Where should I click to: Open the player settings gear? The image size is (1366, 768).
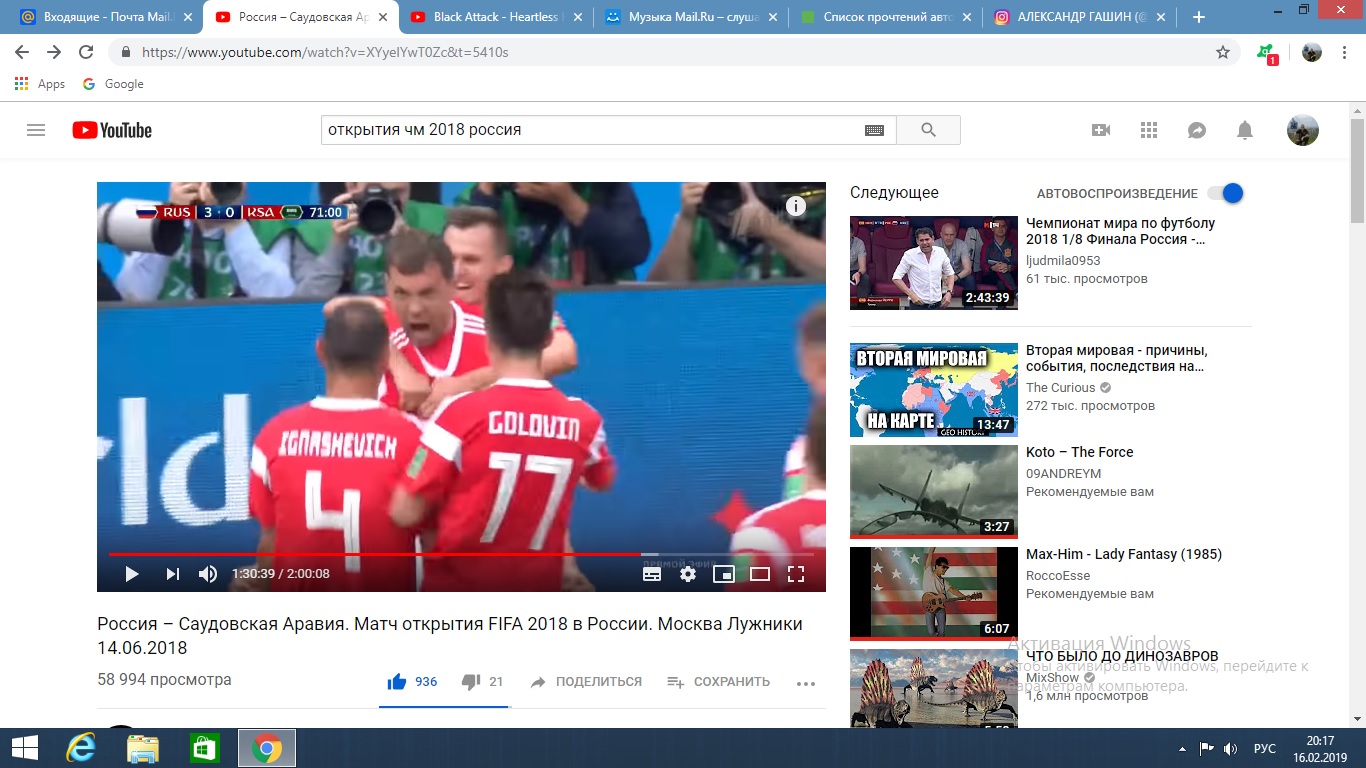(x=688, y=574)
